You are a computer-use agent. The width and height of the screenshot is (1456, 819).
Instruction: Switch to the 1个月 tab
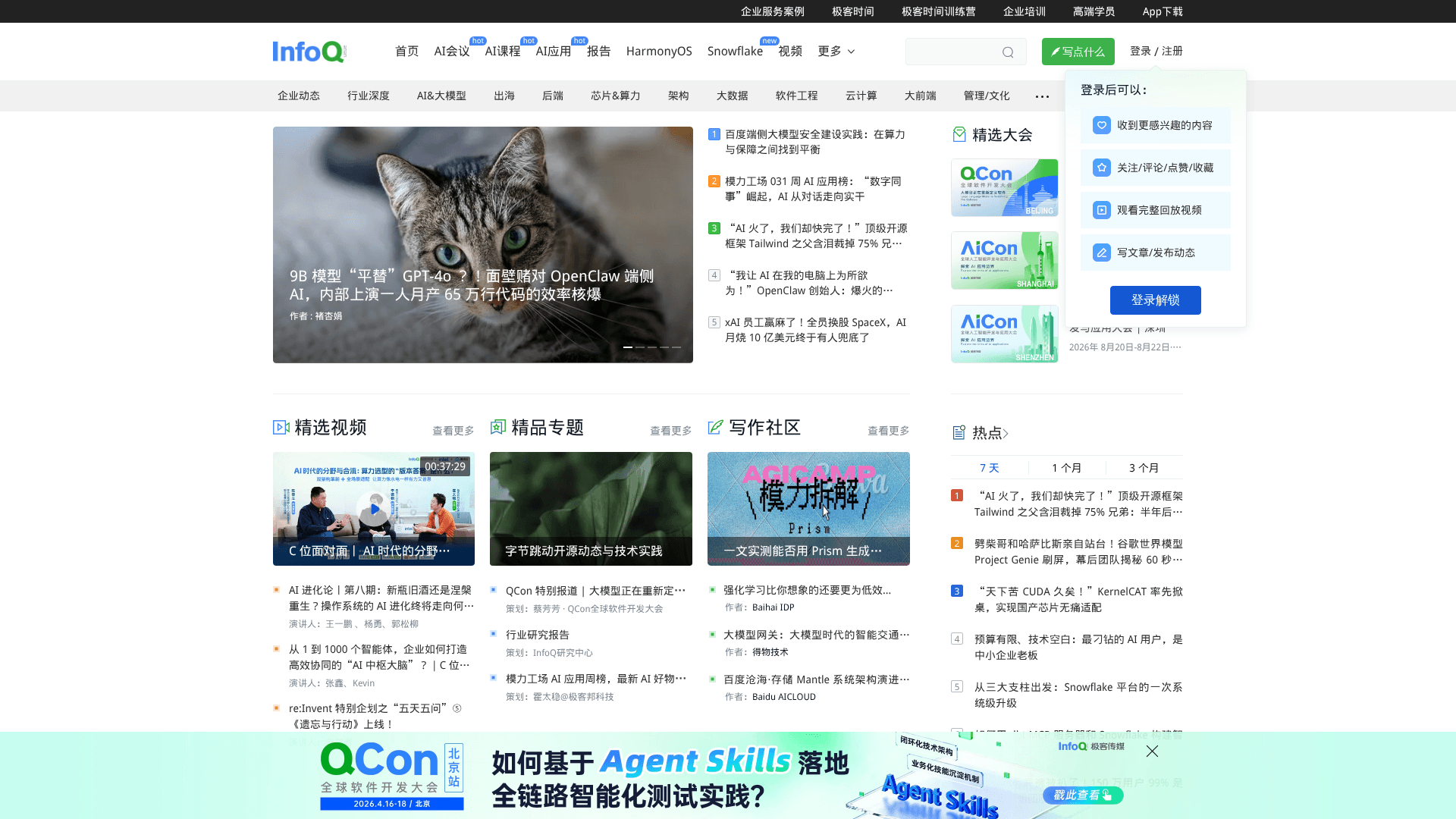tap(1067, 467)
